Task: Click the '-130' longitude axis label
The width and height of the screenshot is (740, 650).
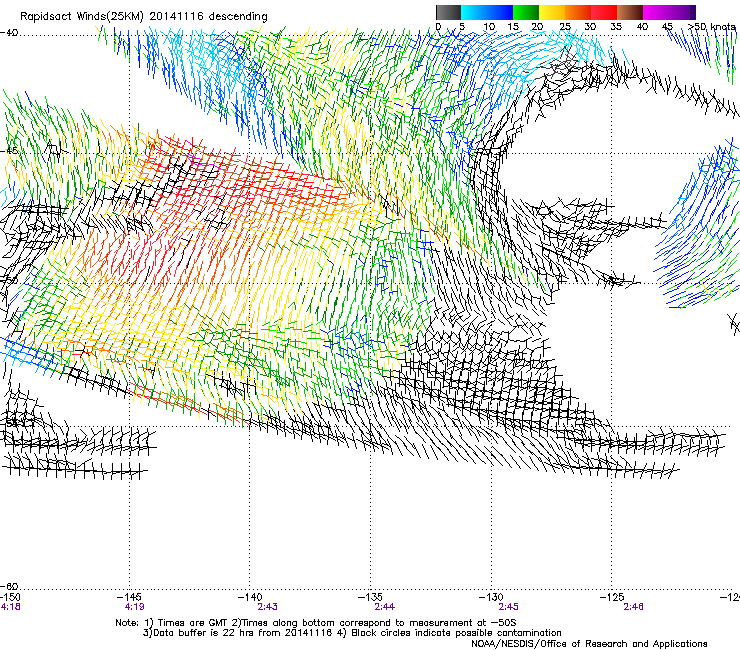Action: [491, 597]
